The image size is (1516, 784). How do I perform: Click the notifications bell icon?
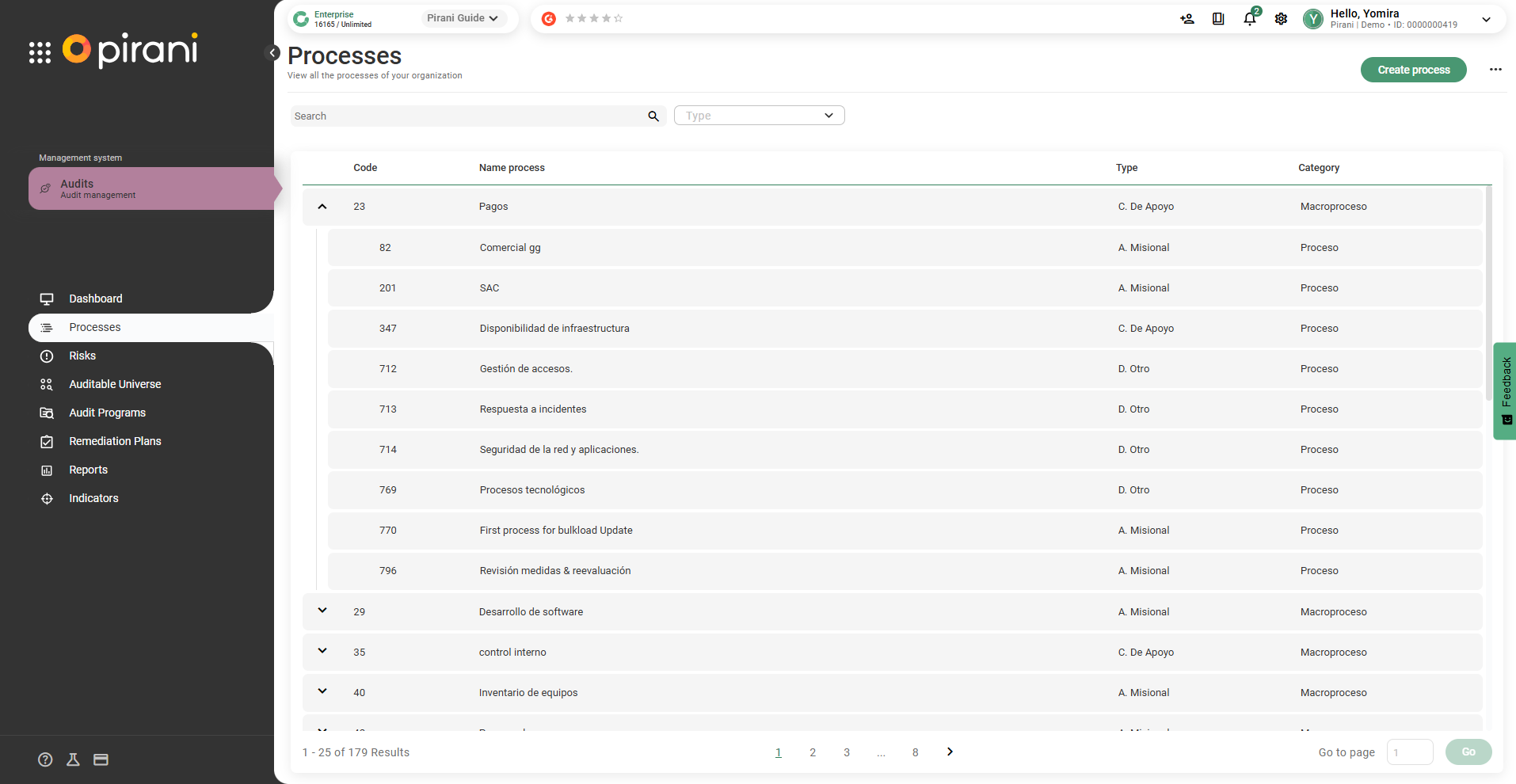(1249, 19)
